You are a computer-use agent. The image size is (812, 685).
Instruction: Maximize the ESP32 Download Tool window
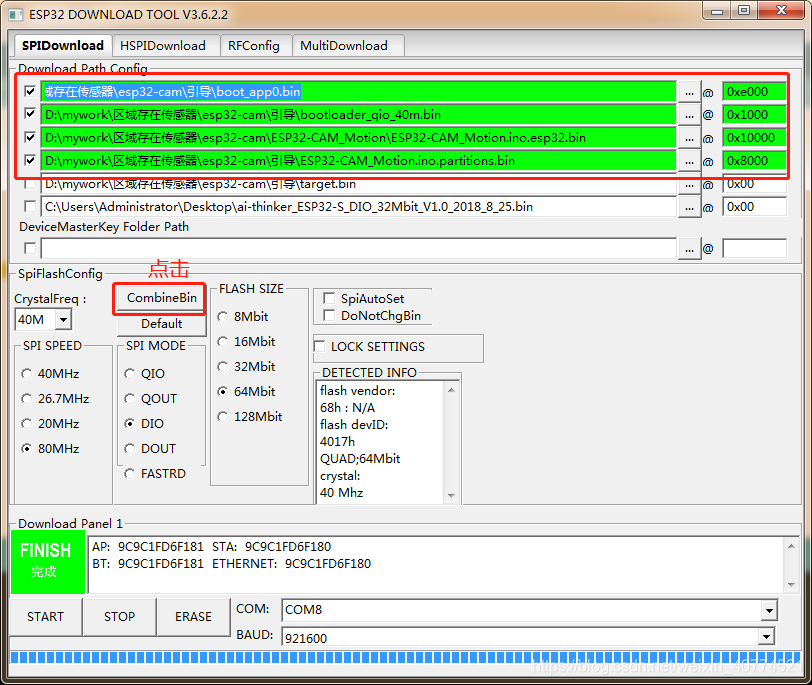click(x=744, y=10)
